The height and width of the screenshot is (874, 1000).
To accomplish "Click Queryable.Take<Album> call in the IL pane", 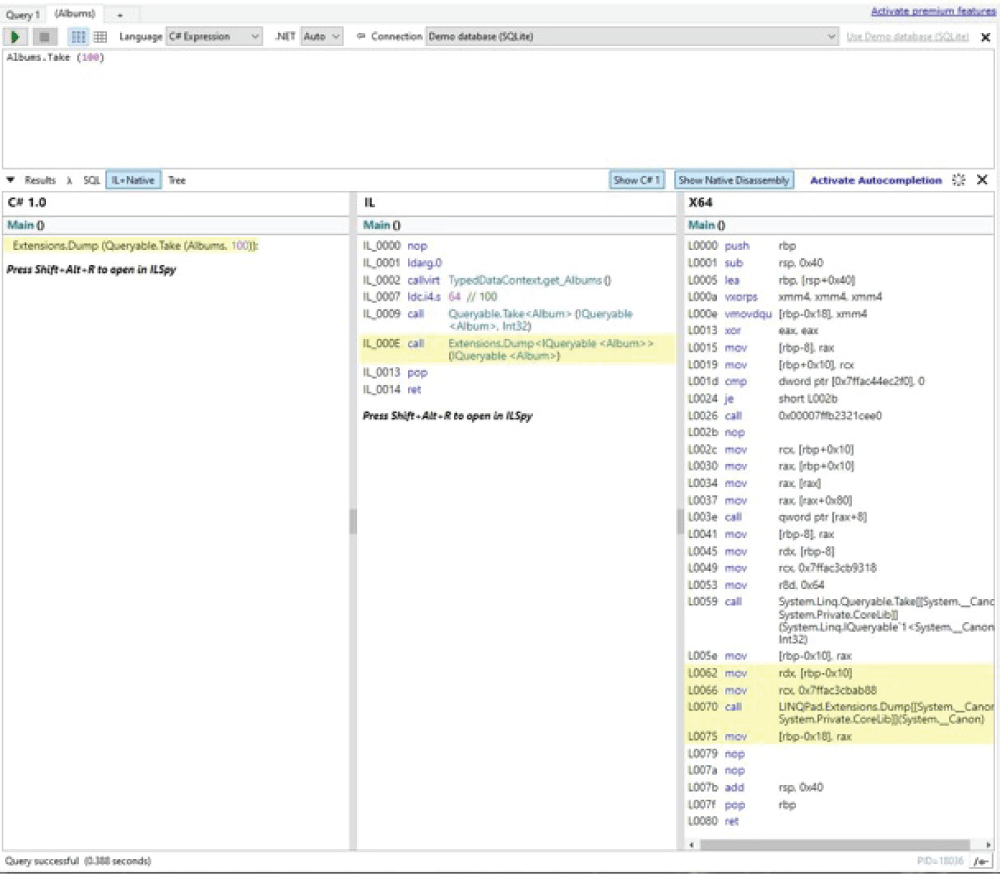I will [x=540, y=320].
